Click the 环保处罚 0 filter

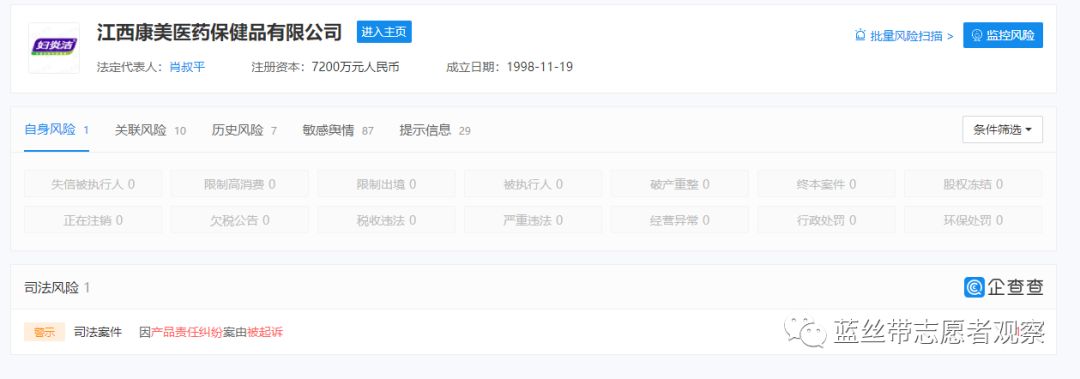[973, 220]
